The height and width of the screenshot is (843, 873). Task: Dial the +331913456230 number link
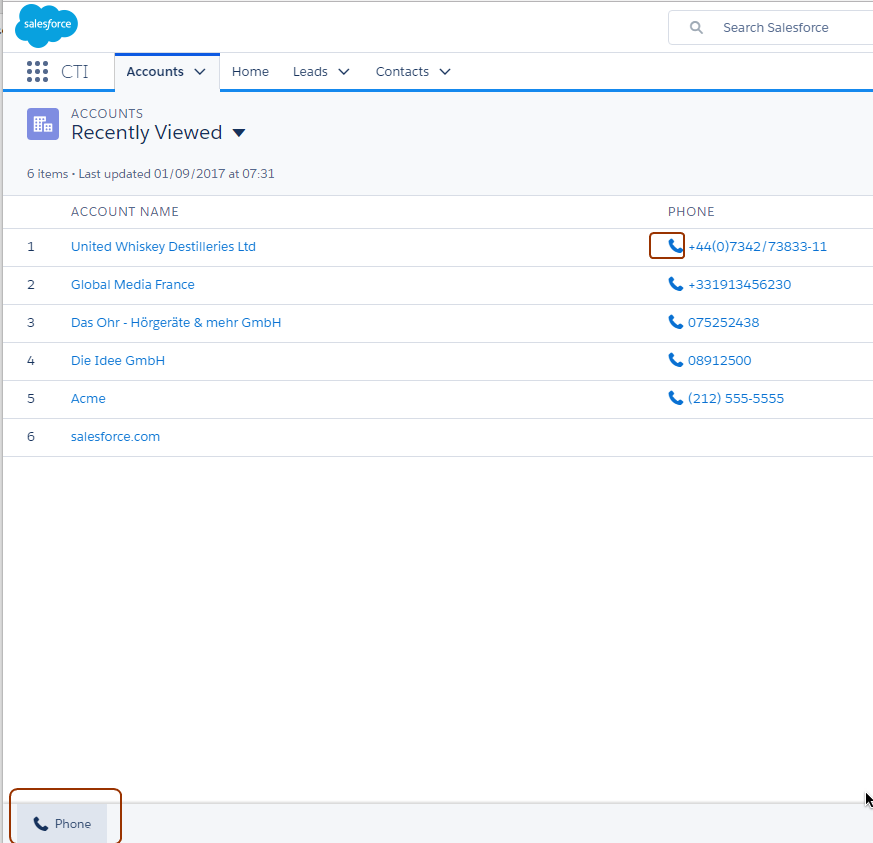tap(739, 285)
